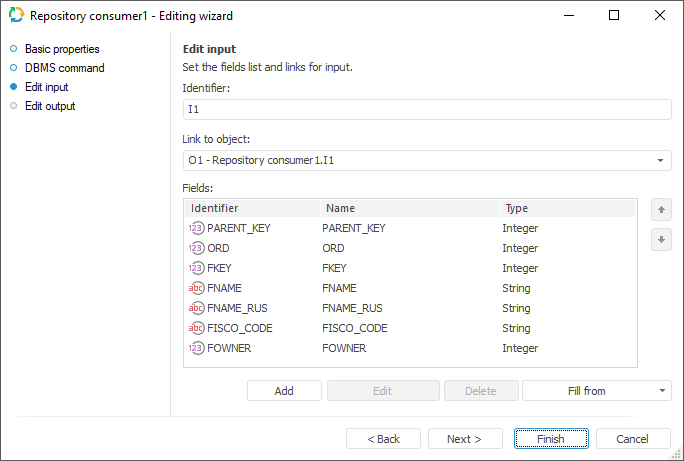Switch to the Edit output step

click(50, 106)
